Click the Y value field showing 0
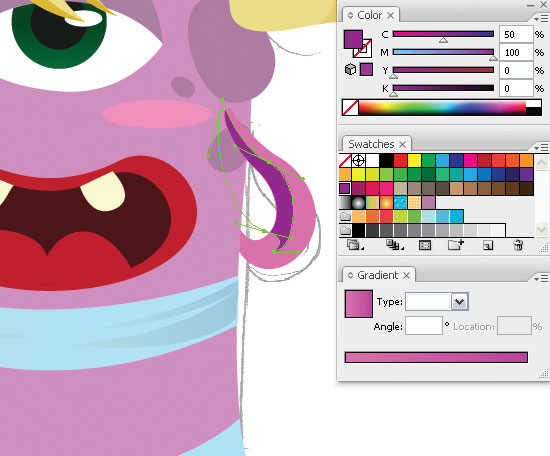 pyautogui.click(x=516, y=71)
